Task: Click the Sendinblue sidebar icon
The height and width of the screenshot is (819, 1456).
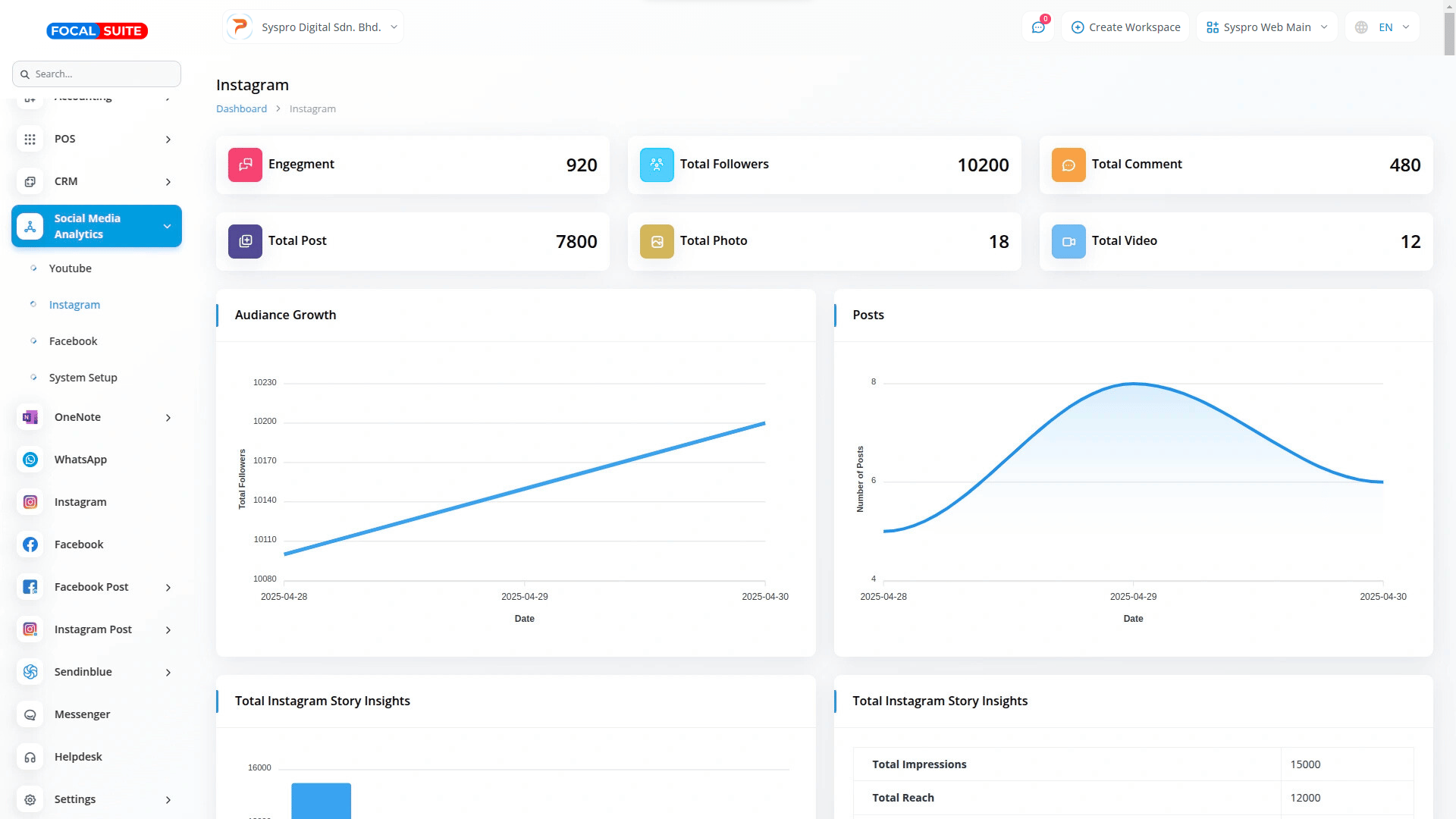Action: tap(30, 672)
